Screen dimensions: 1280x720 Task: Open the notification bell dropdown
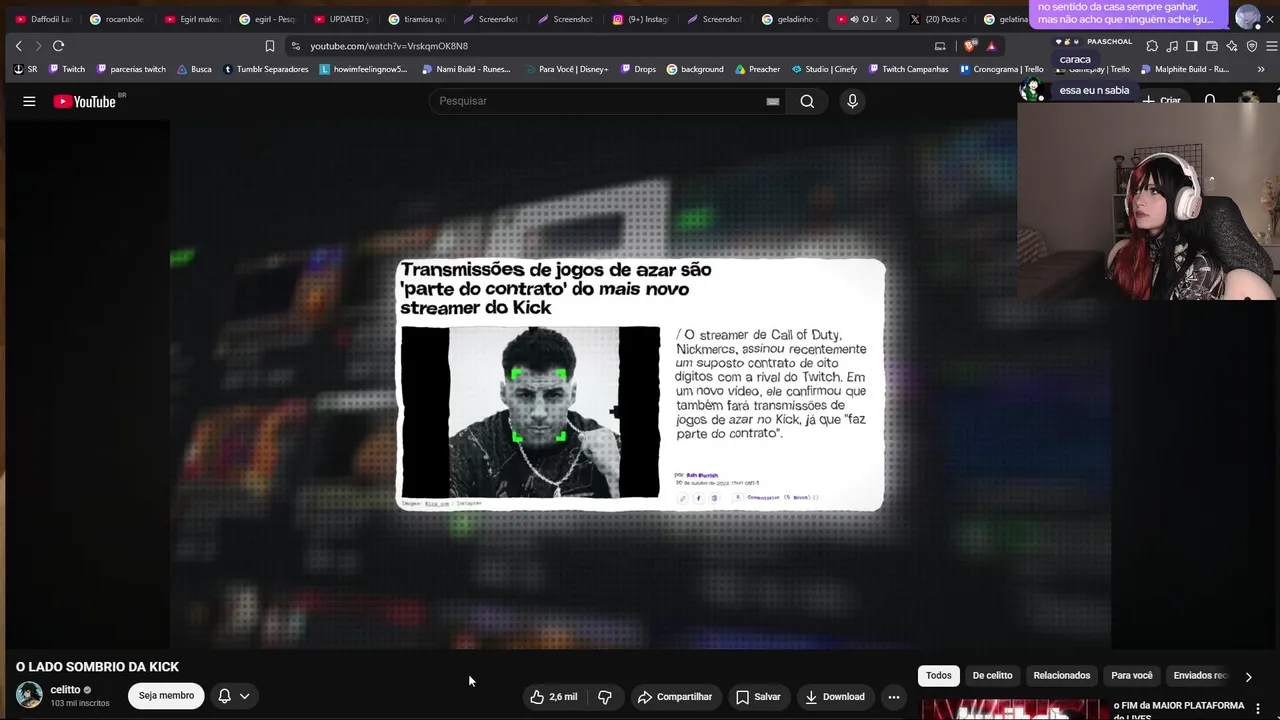[234, 696]
